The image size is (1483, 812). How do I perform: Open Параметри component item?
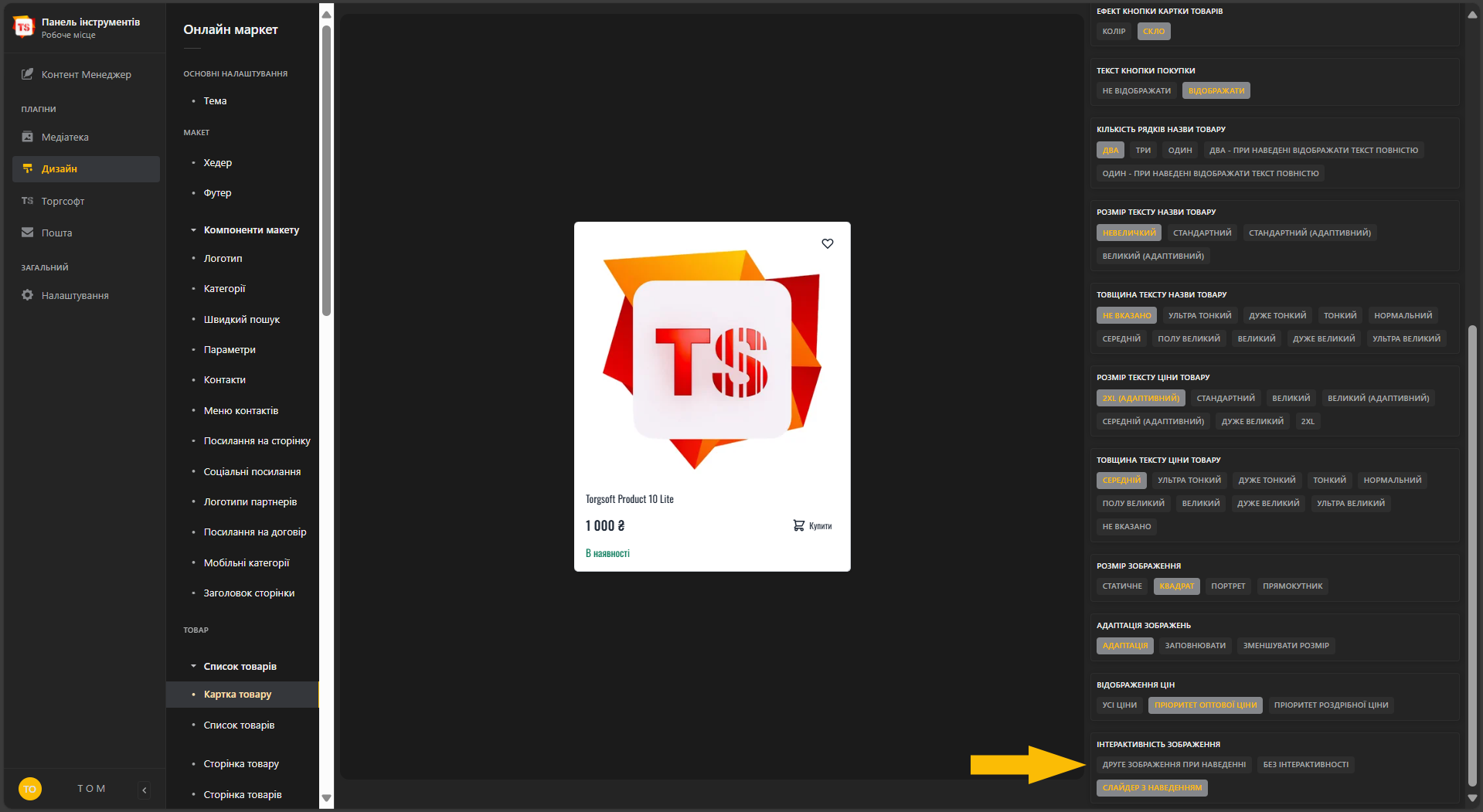pos(230,350)
